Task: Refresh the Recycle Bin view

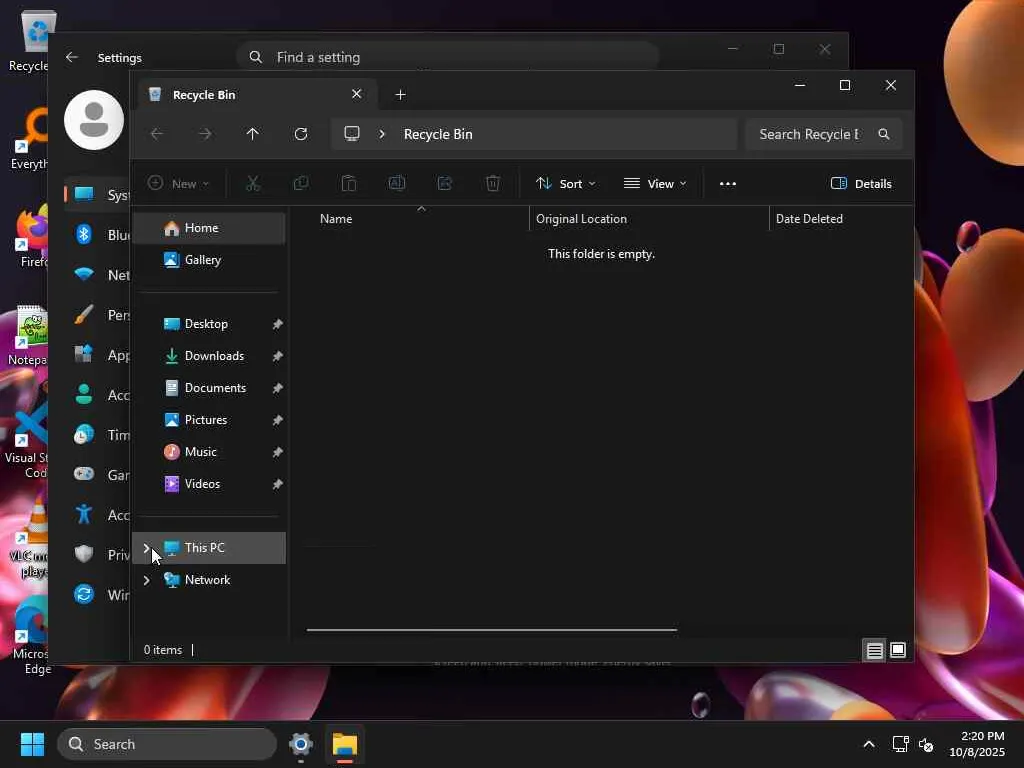Action: (x=301, y=134)
